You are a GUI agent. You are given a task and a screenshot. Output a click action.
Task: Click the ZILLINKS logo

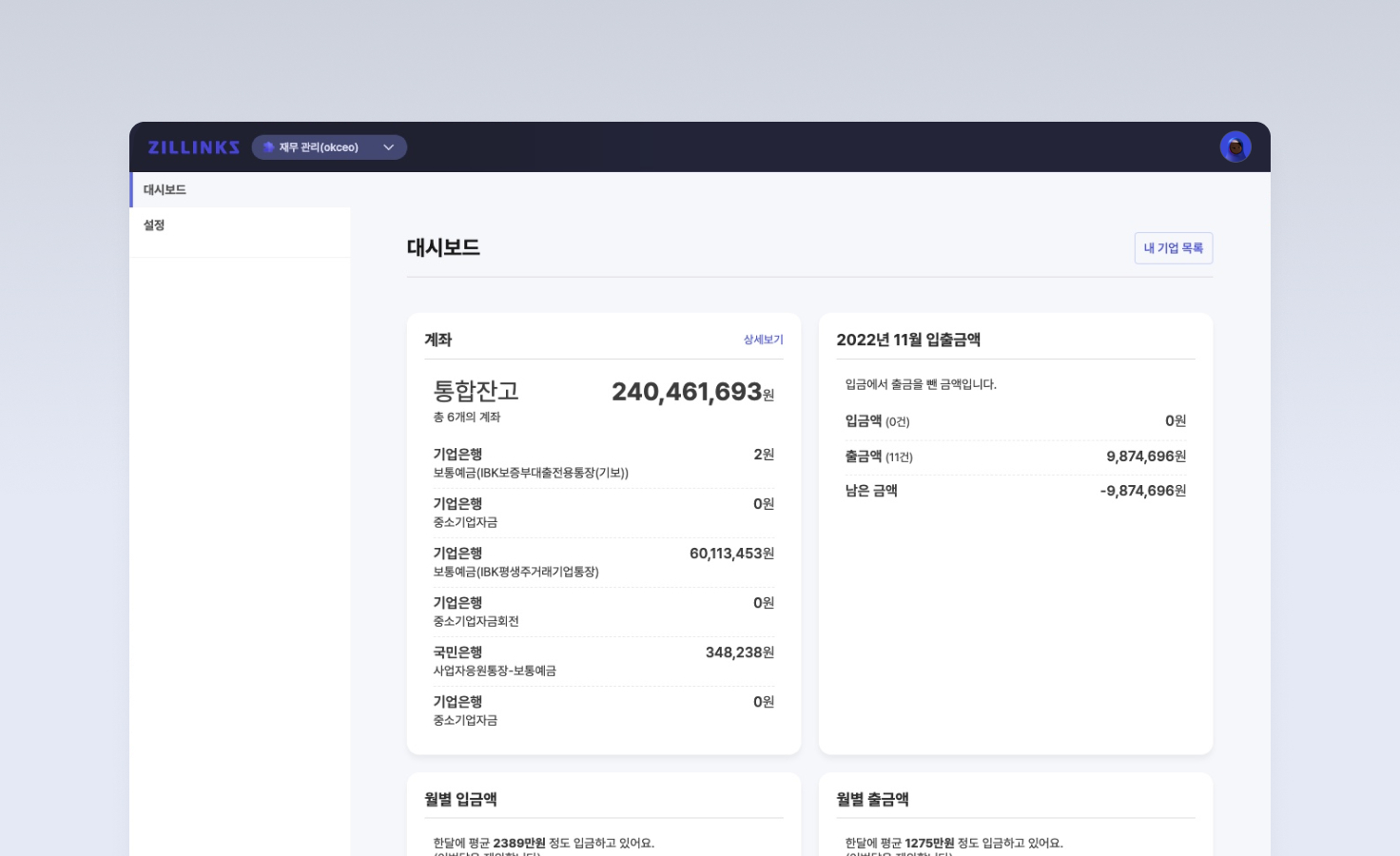point(194,147)
